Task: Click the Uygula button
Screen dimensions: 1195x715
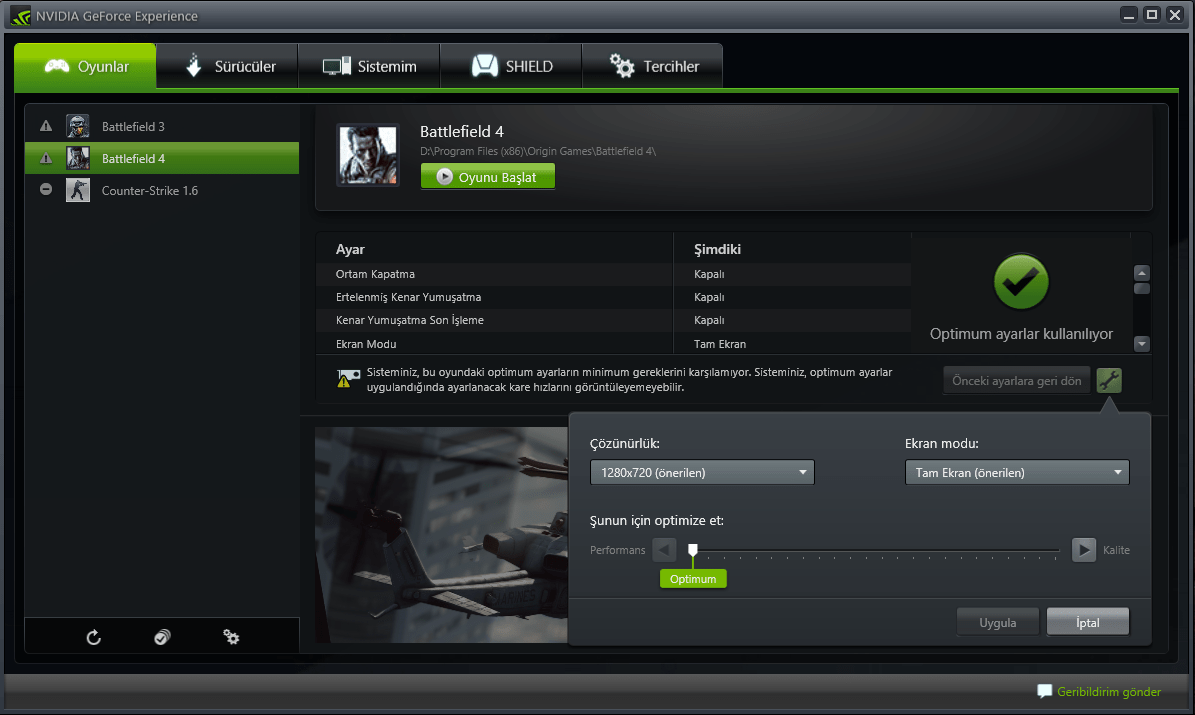Action: (998, 622)
